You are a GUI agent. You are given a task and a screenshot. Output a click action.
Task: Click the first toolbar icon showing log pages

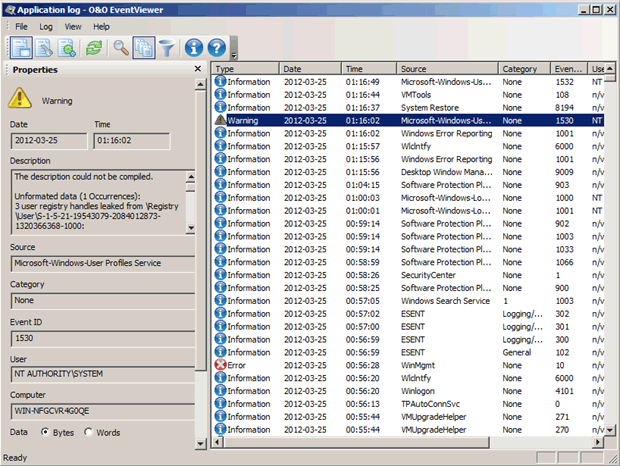click(22, 46)
